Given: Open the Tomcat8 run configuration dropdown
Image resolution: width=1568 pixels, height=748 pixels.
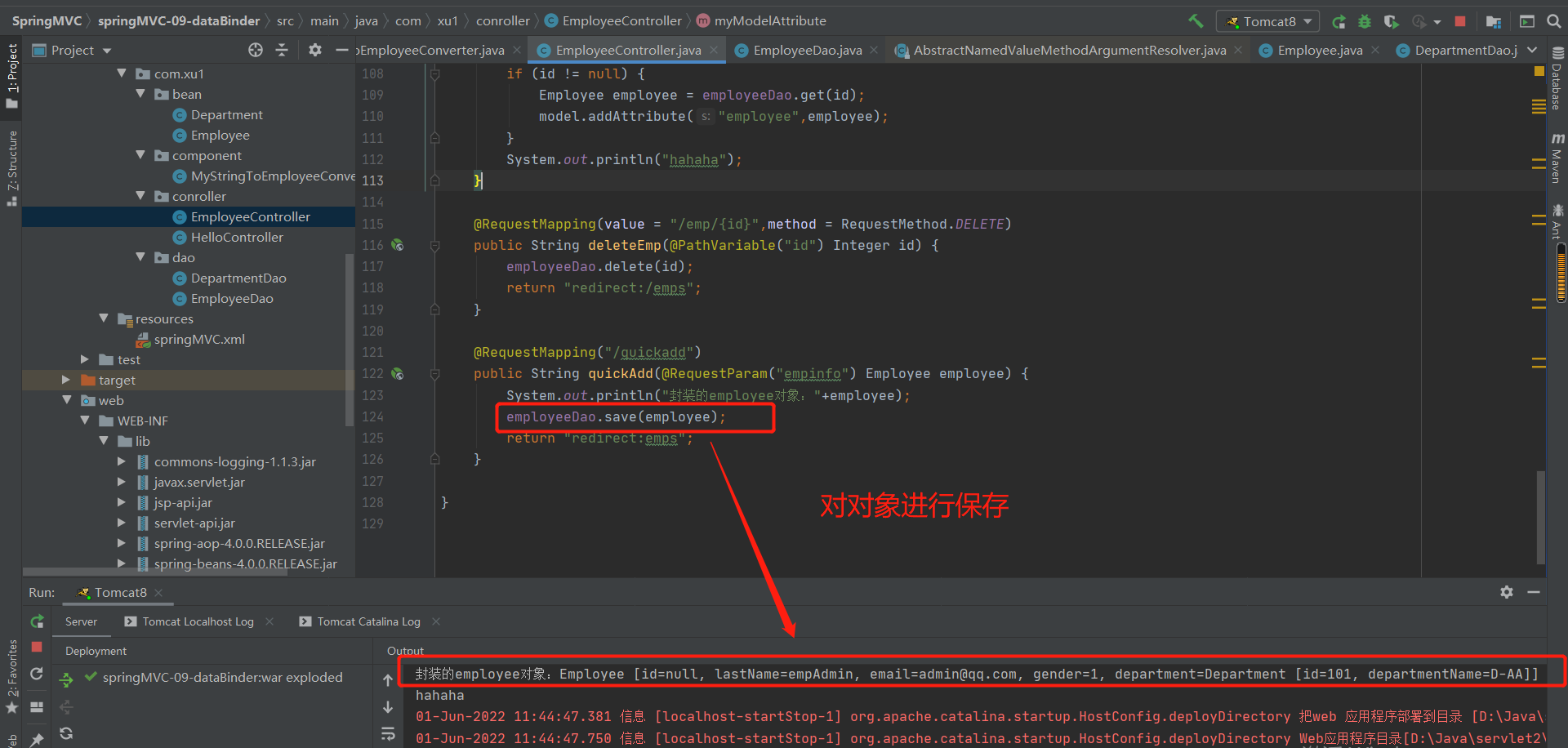Looking at the screenshot, I should (1267, 21).
